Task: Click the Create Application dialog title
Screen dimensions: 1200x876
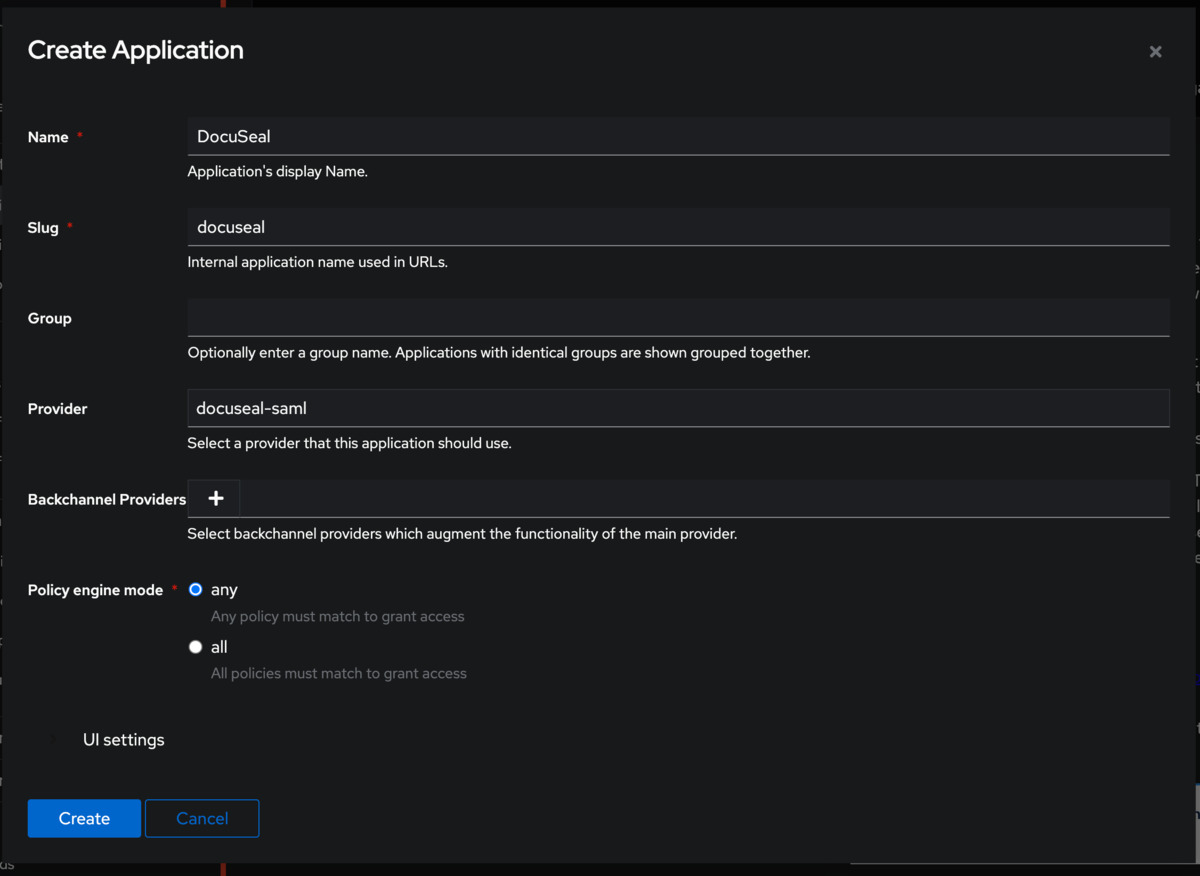Action: [x=136, y=50]
